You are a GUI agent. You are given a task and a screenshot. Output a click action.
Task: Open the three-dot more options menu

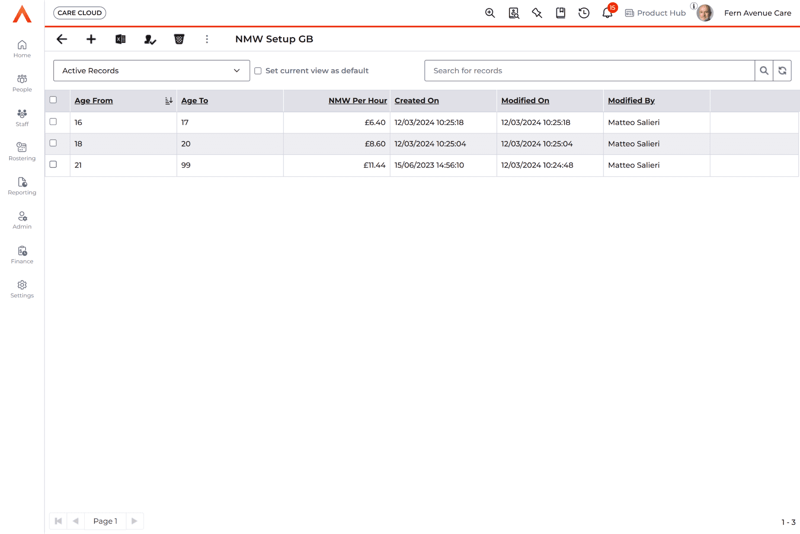tap(207, 39)
